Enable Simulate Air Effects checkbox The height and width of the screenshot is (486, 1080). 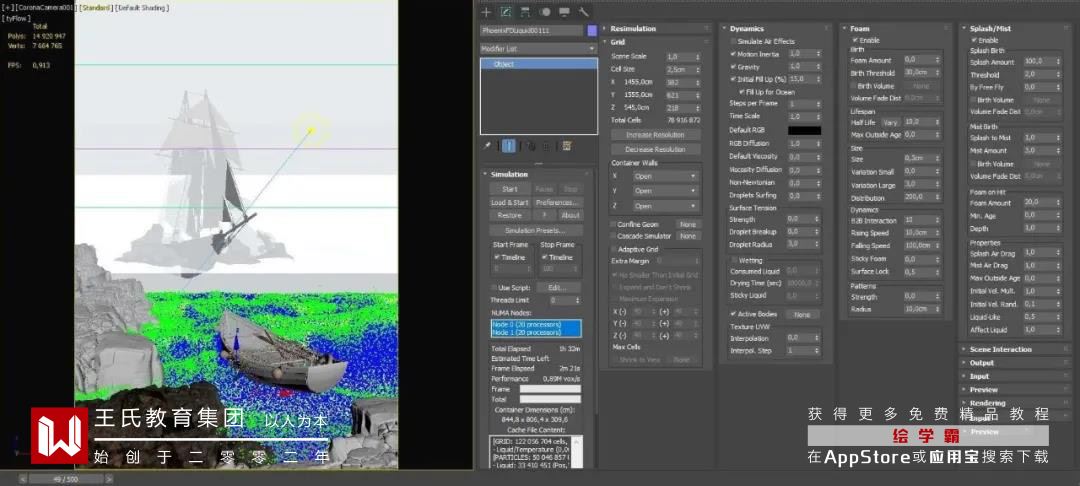(733, 42)
